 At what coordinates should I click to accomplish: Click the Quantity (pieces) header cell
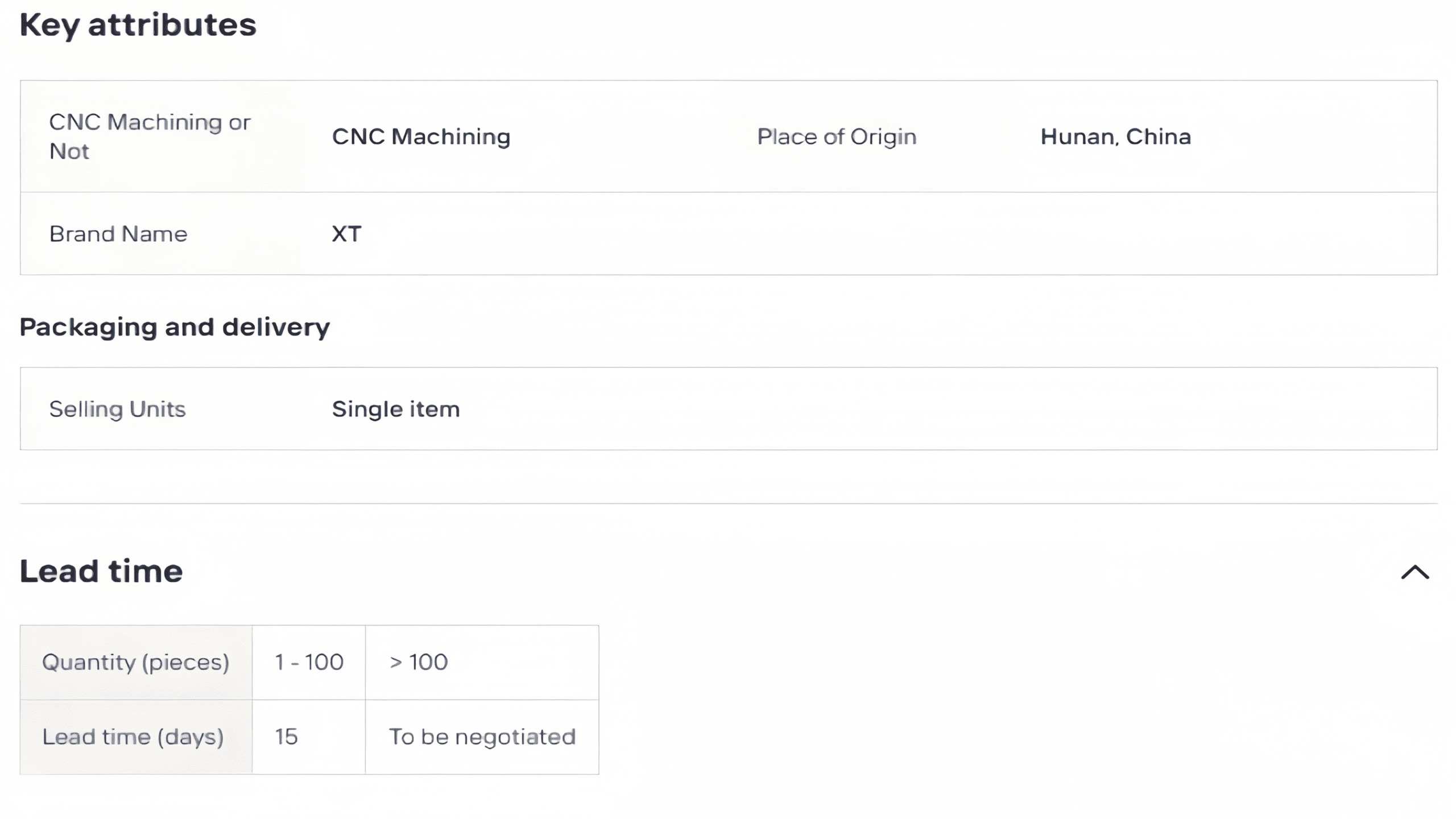[135, 662]
